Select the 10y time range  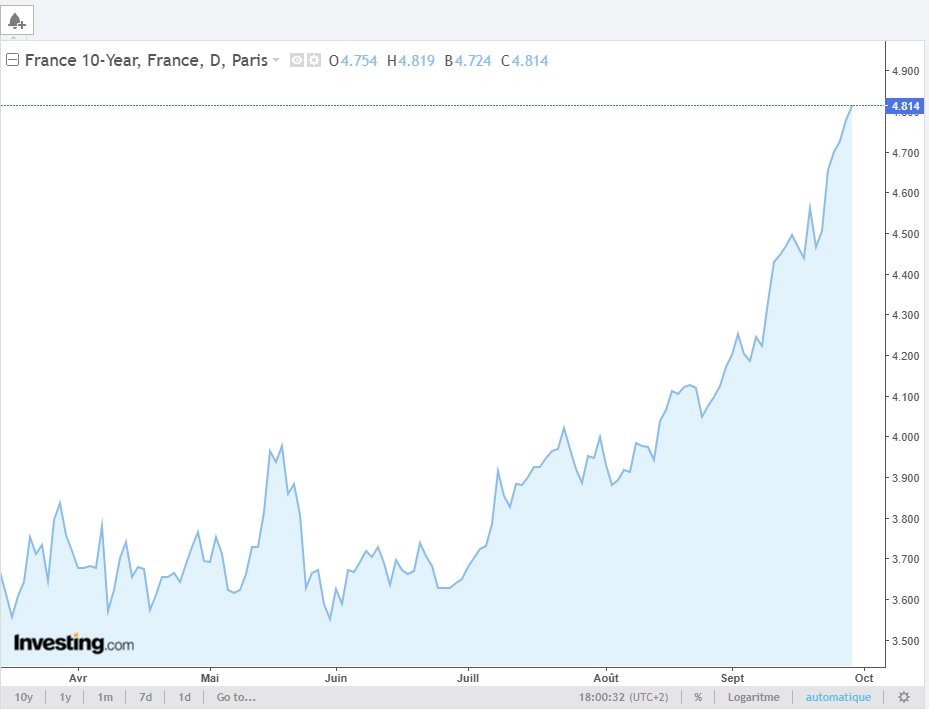(x=24, y=697)
